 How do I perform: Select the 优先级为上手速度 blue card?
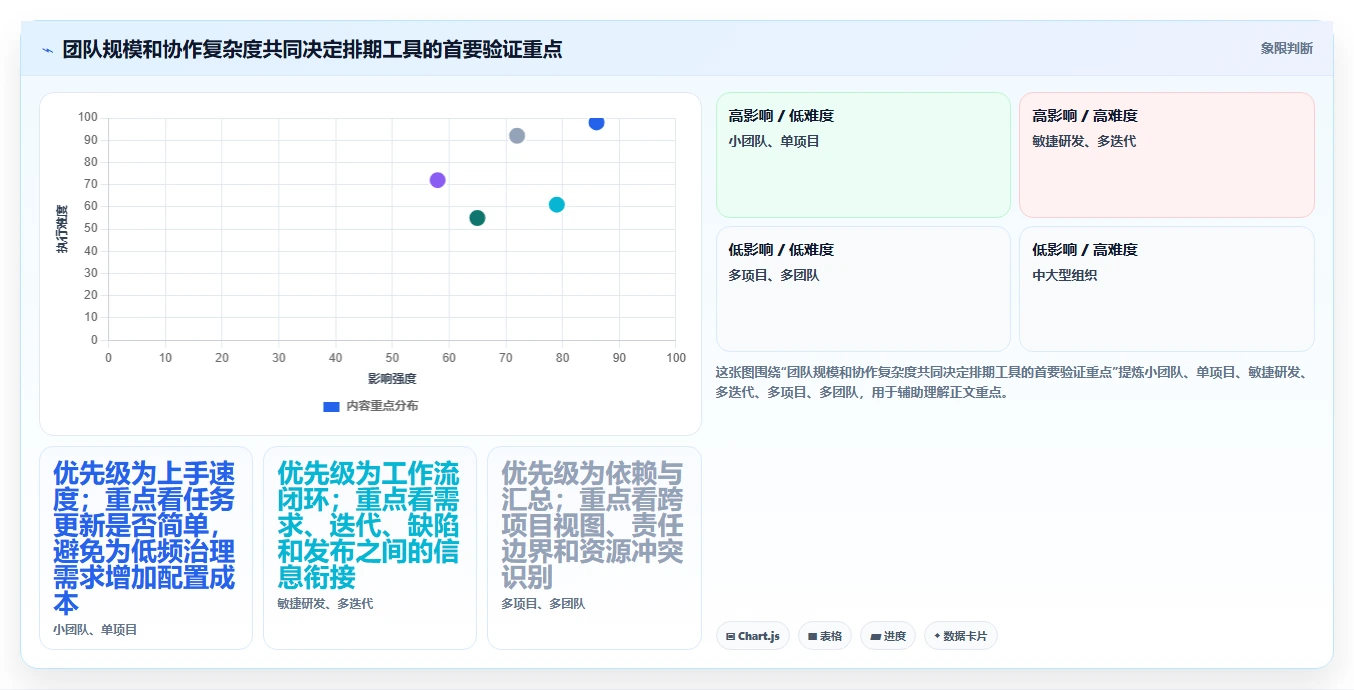pyautogui.click(x=146, y=548)
